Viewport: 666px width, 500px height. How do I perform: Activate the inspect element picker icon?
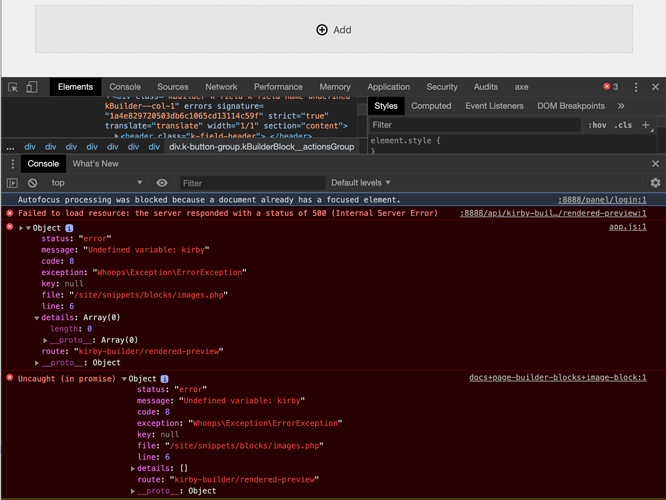[13, 87]
